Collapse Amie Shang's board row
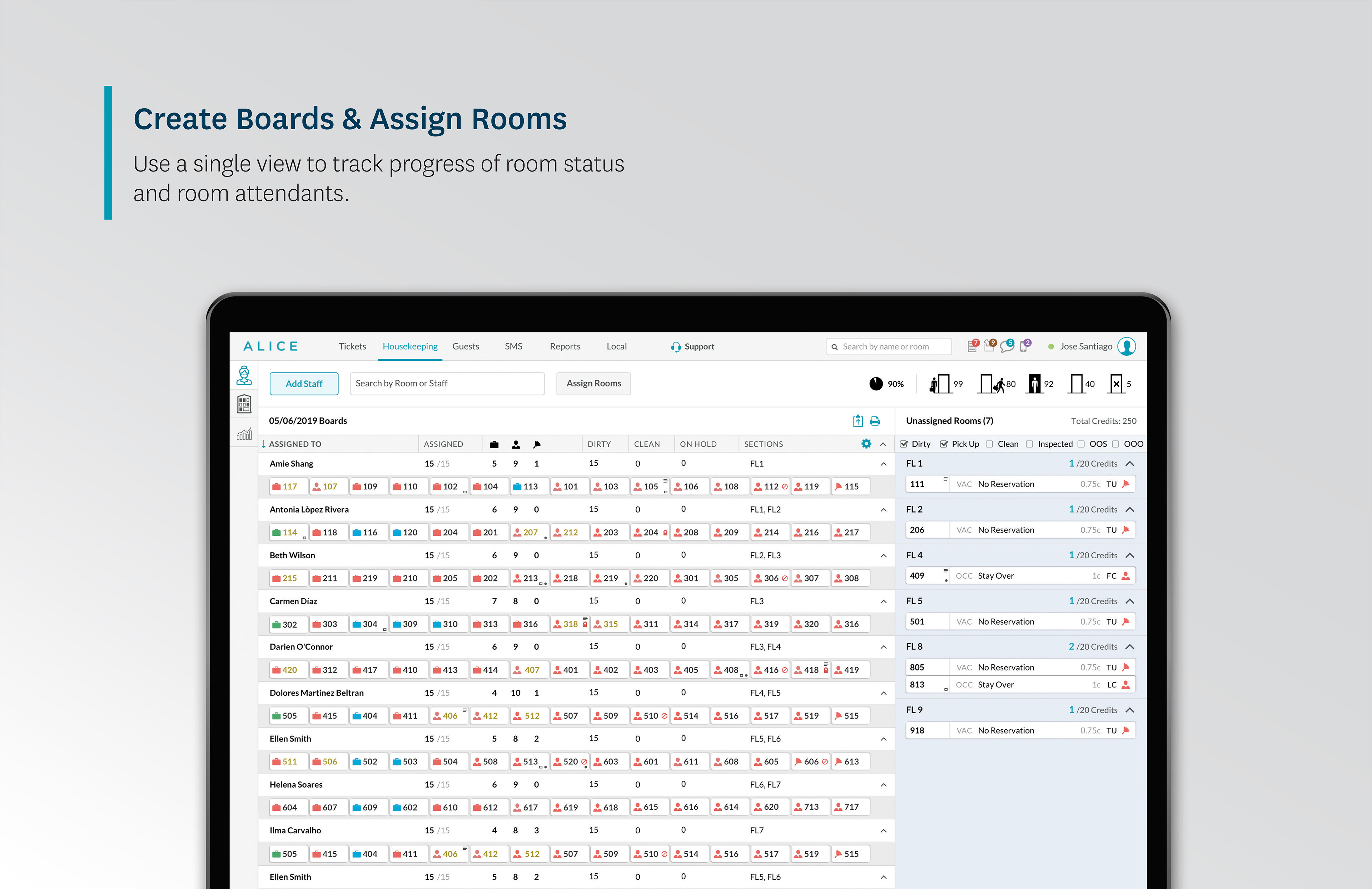This screenshot has width=1372, height=889. 883,464
